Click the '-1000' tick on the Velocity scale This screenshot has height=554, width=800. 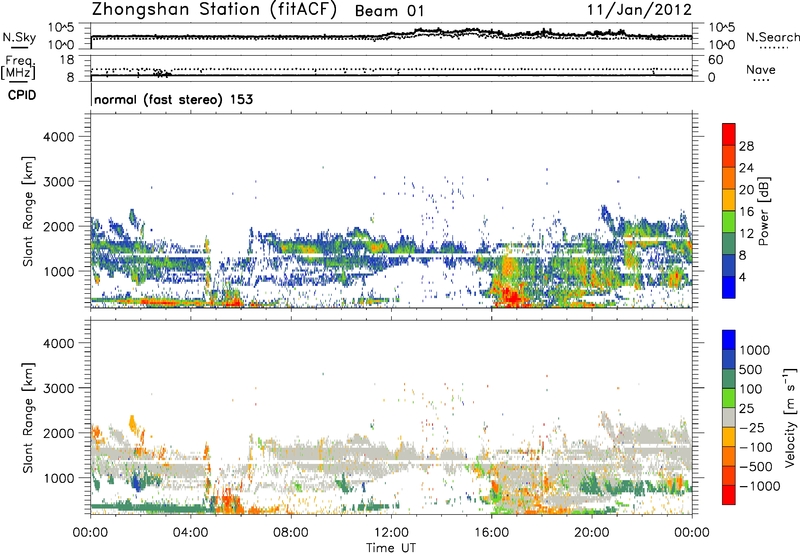pyautogui.click(x=759, y=486)
